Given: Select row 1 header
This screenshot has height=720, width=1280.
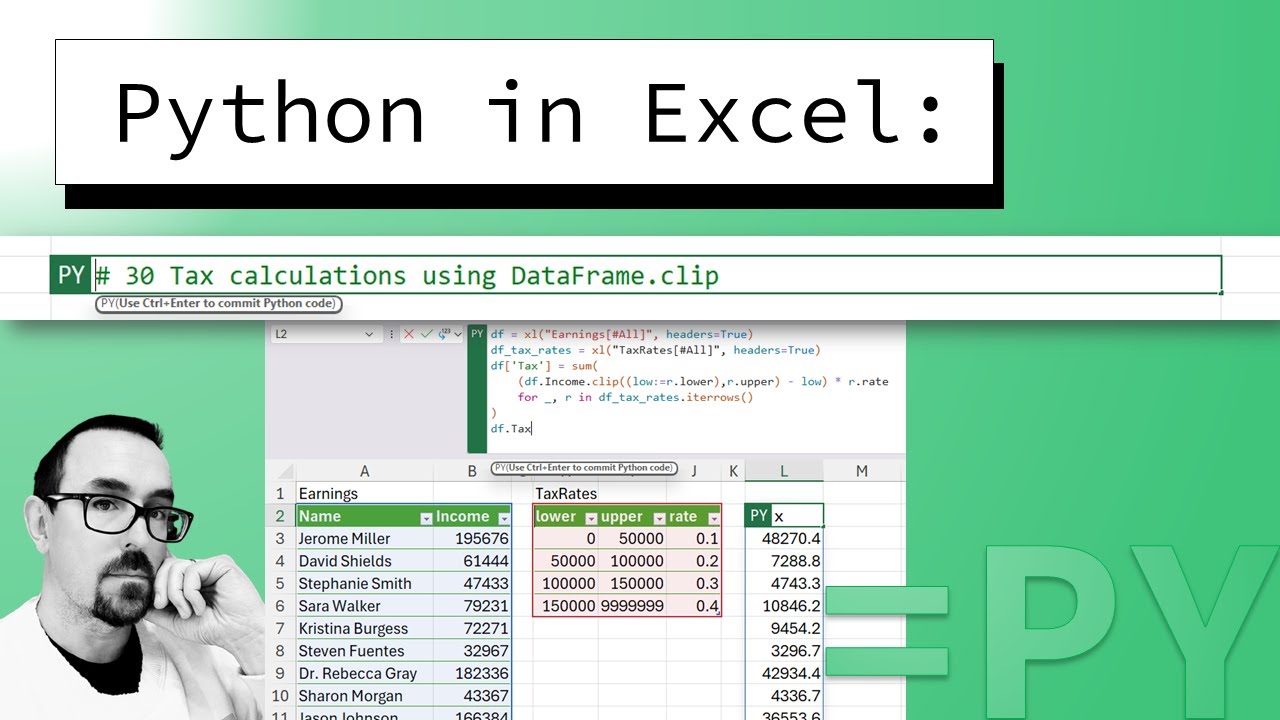Looking at the screenshot, I should [x=280, y=494].
